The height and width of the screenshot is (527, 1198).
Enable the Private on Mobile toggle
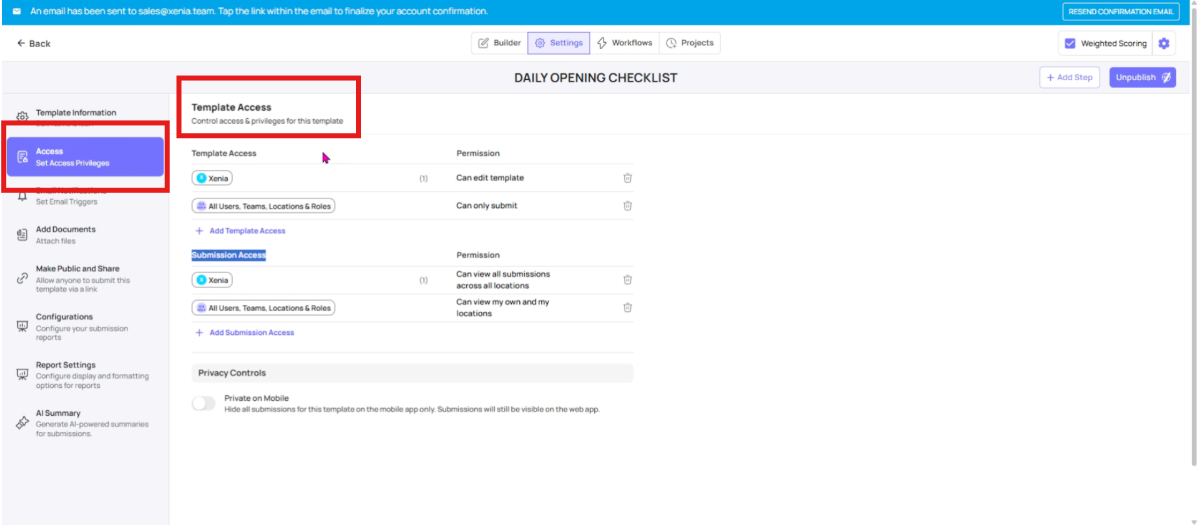[204, 403]
